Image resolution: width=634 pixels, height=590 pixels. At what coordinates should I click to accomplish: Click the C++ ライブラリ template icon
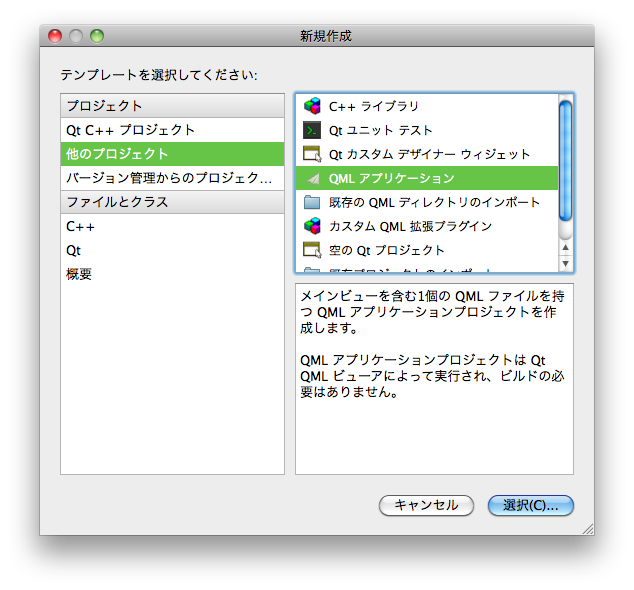pyautogui.click(x=312, y=106)
